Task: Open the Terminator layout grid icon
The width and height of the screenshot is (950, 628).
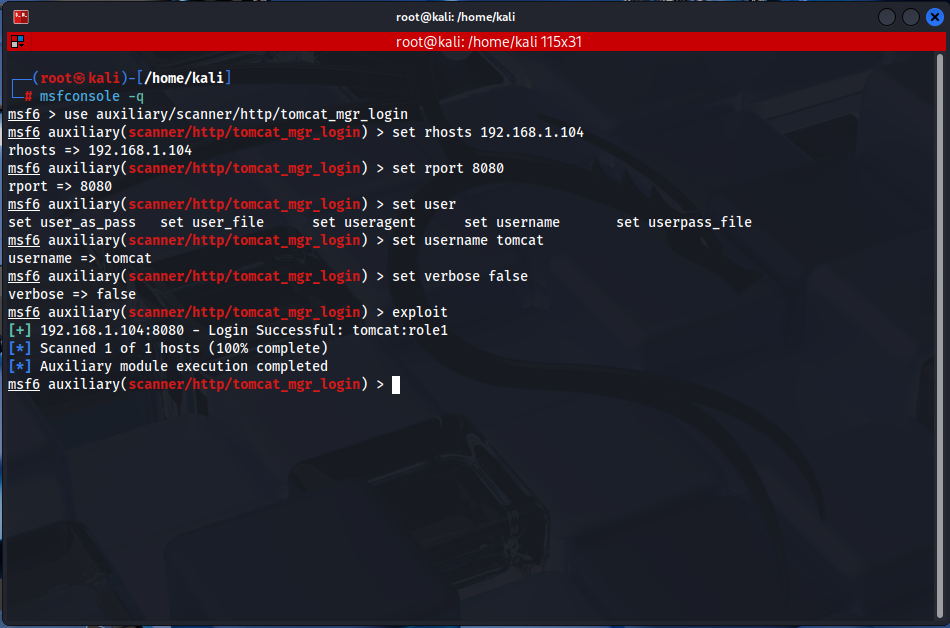Action: [x=18, y=42]
